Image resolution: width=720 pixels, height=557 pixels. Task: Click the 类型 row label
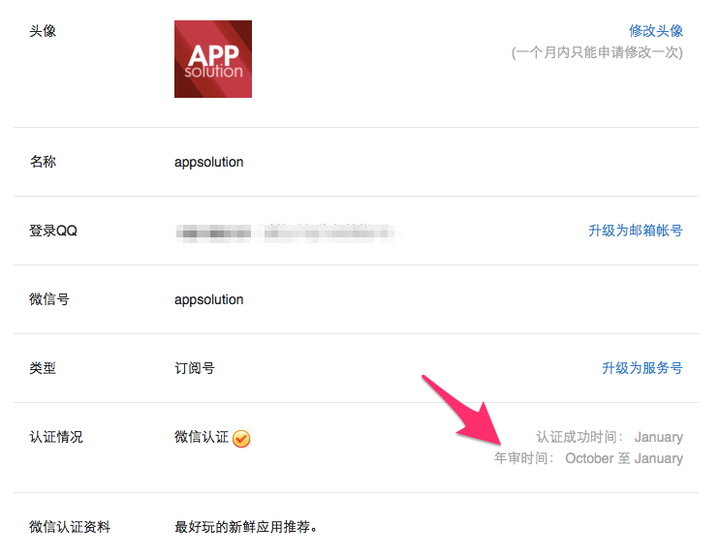[x=43, y=368]
